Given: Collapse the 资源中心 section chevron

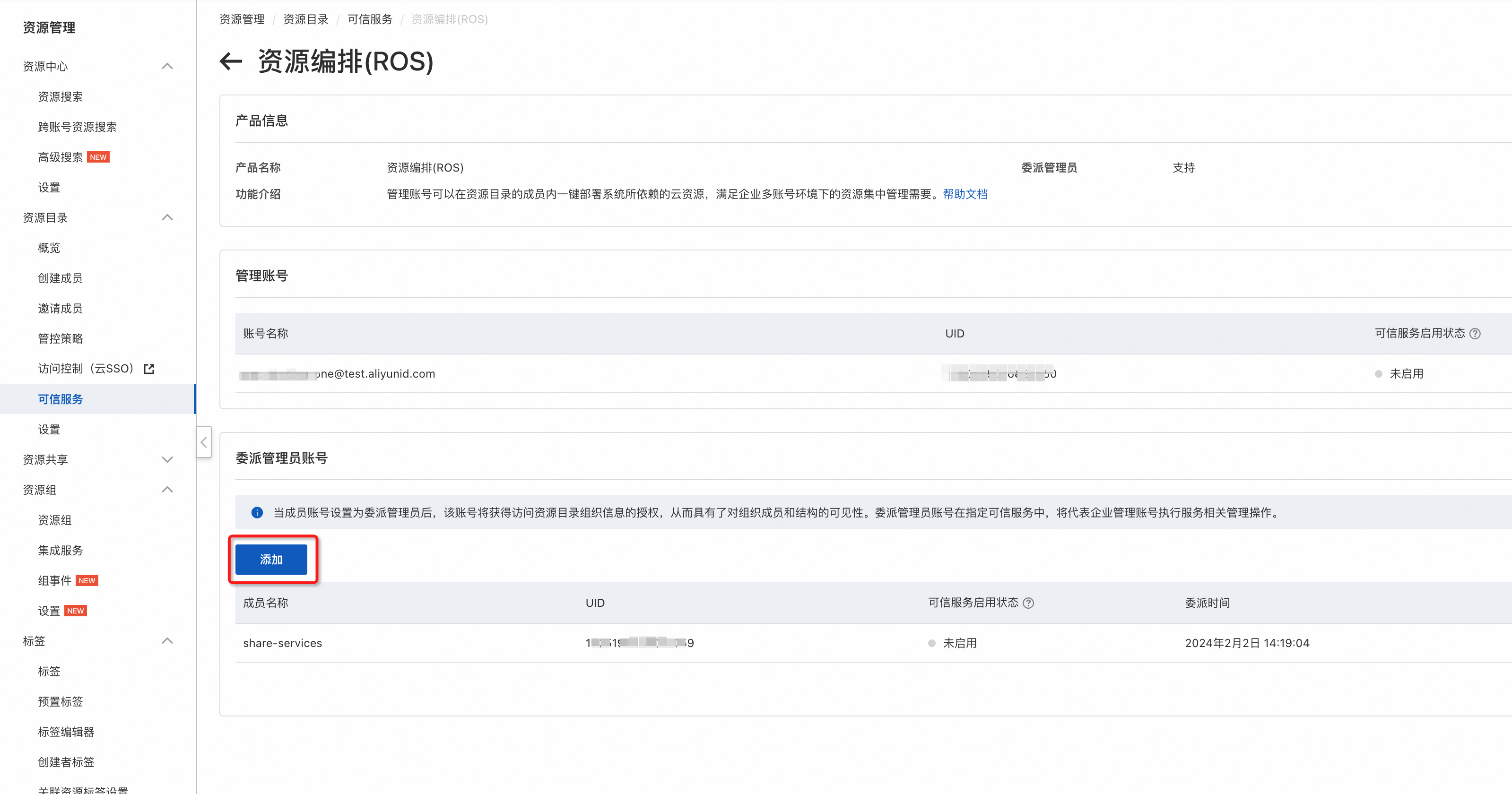Looking at the screenshot, I should tap(167, 66).
